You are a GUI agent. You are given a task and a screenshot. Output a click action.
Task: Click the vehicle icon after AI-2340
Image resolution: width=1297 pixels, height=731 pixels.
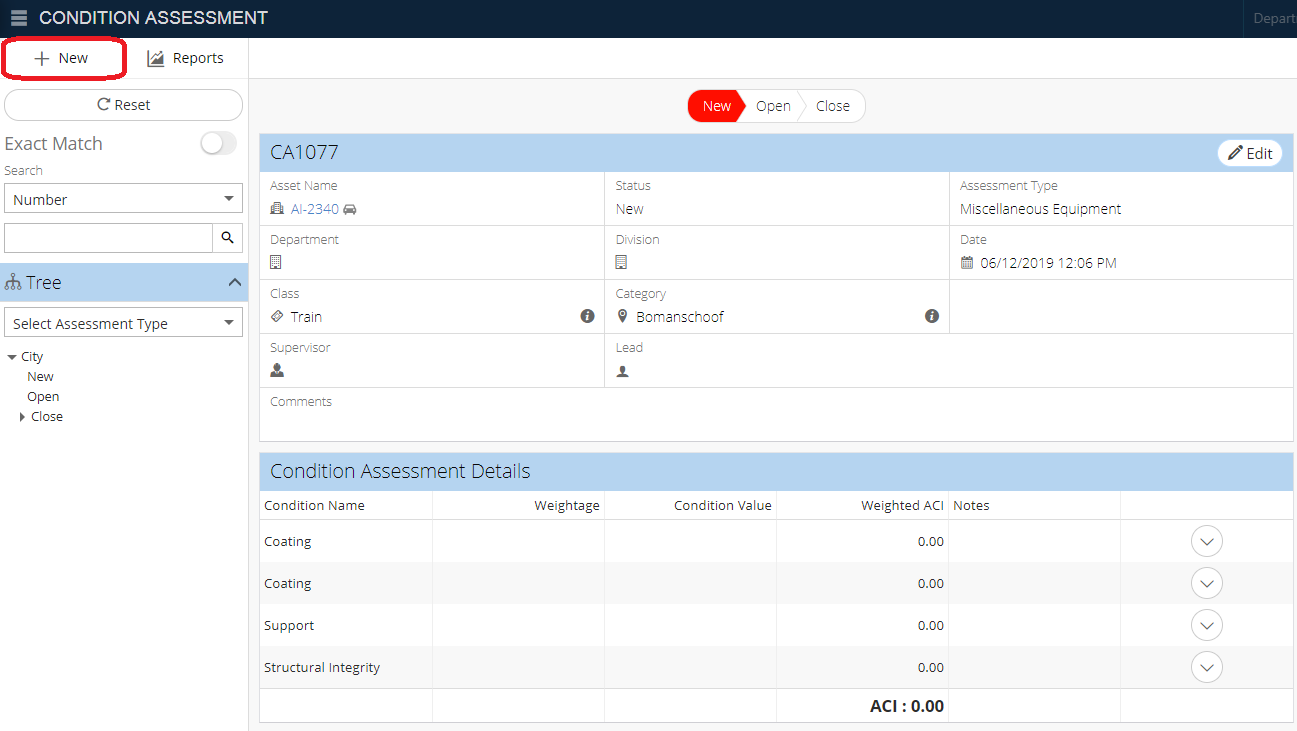coord(350,209)
